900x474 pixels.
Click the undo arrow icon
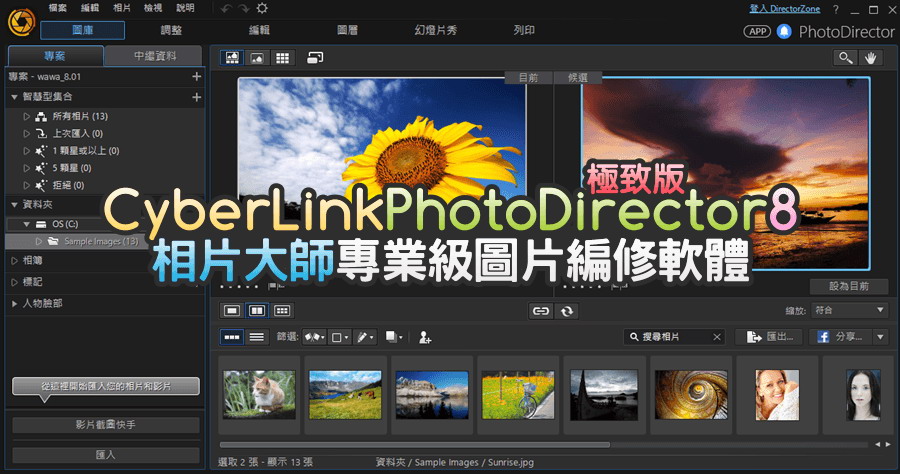226,9
